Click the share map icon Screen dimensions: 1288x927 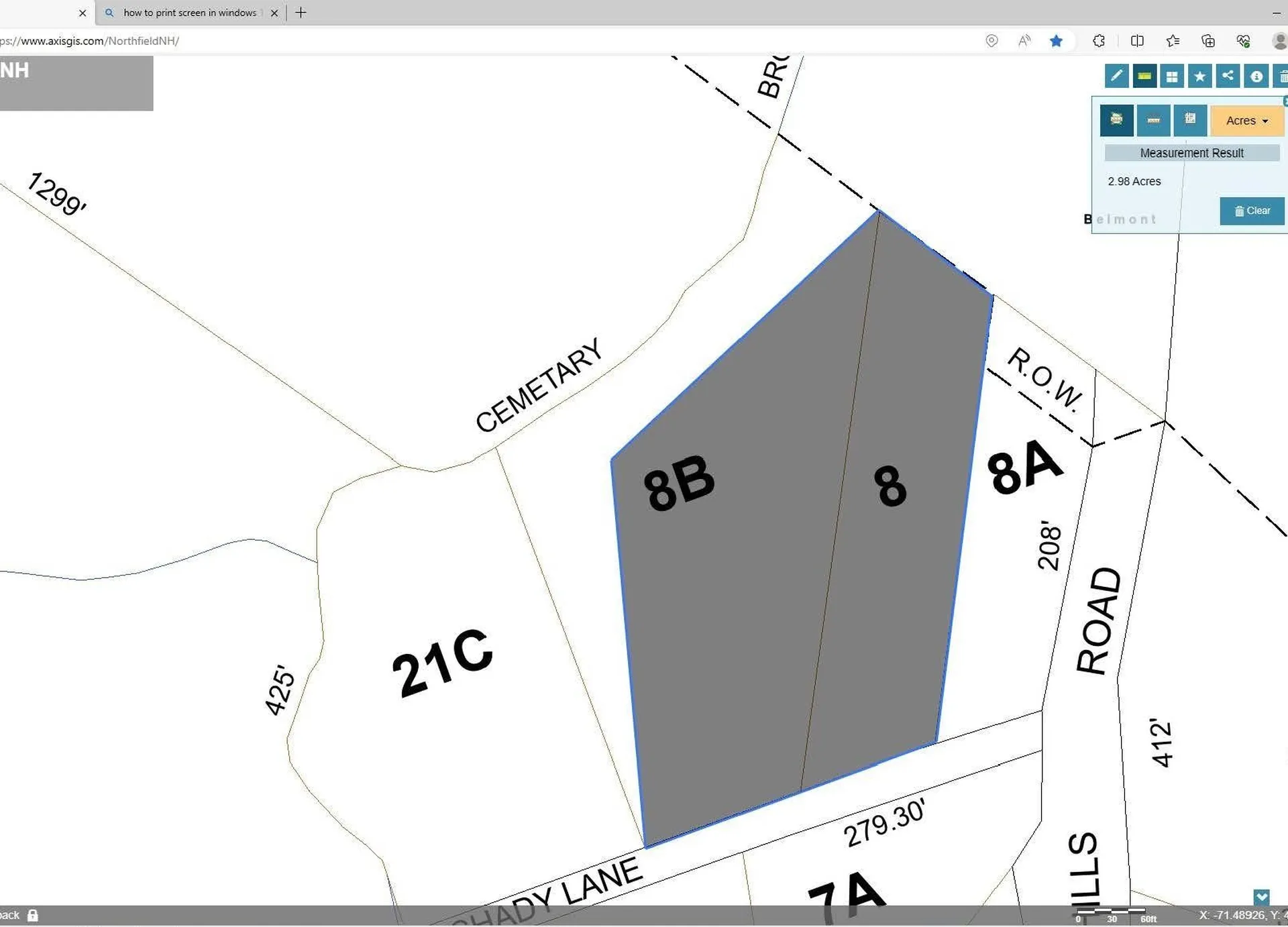[x=1228, y=76]
